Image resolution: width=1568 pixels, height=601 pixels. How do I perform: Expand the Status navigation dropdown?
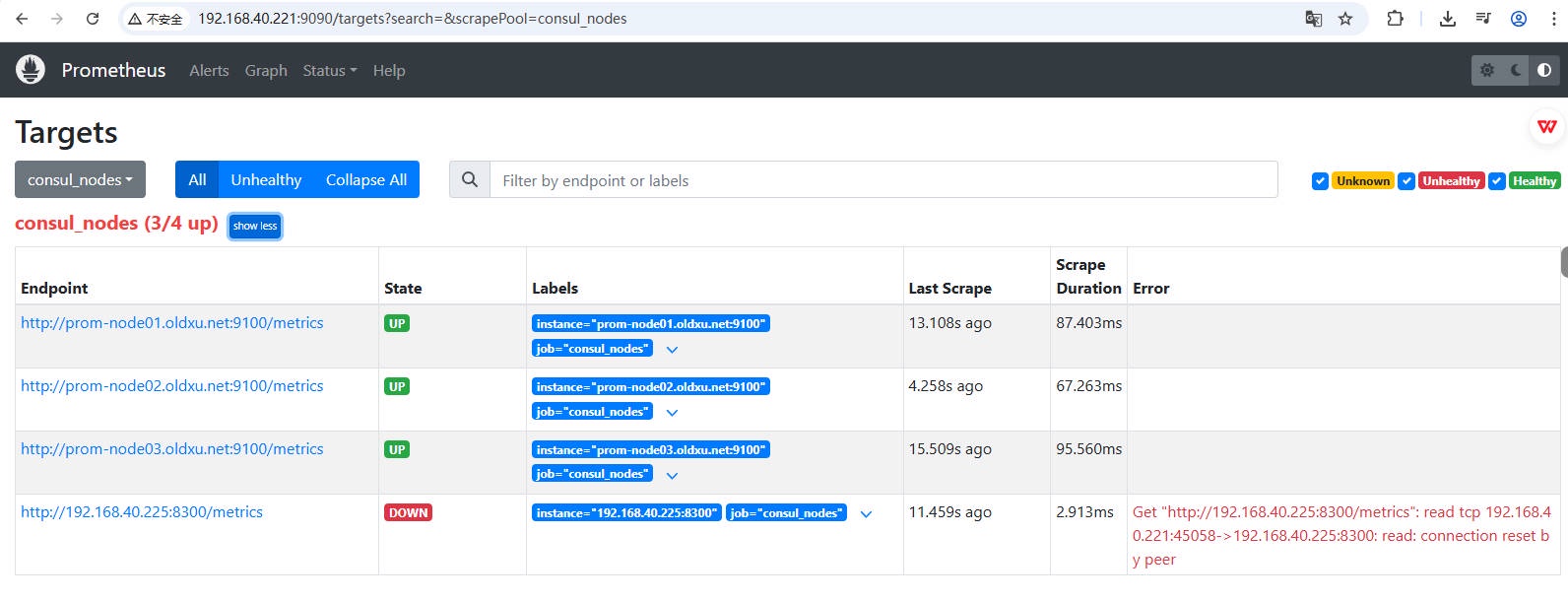[x=329, y=71]
